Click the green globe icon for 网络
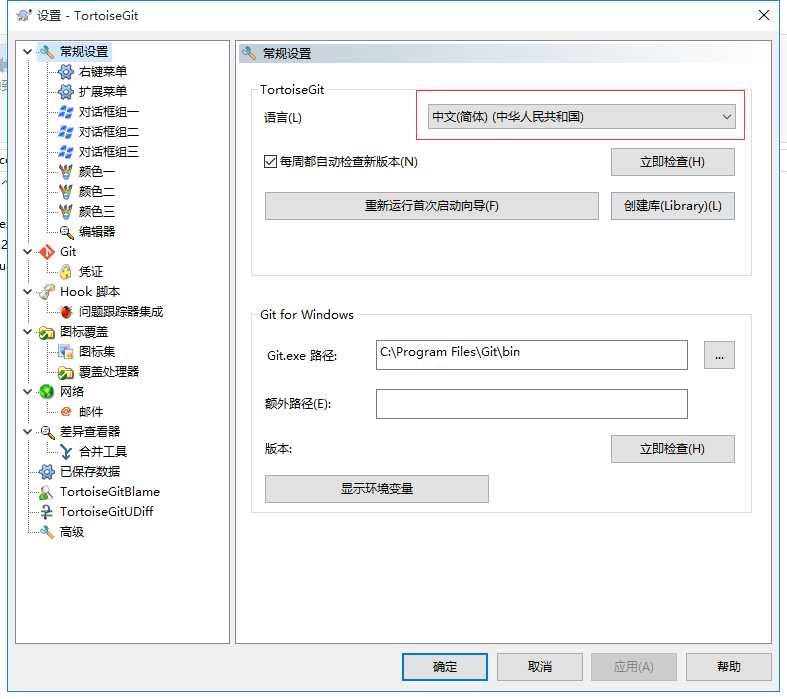787x699 pixels. (47, 391)
